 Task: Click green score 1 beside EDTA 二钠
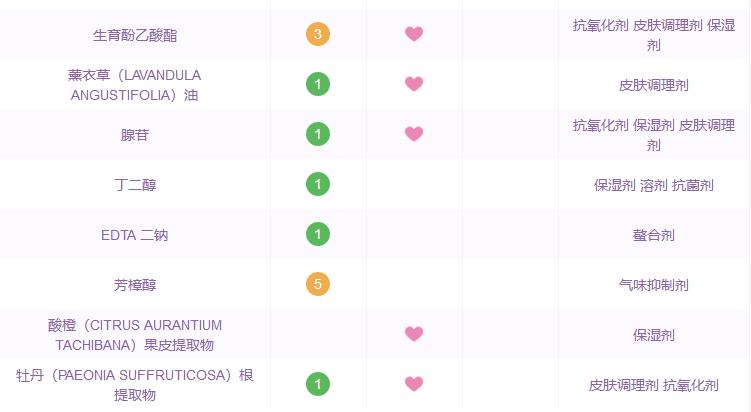tap(318, 234)
